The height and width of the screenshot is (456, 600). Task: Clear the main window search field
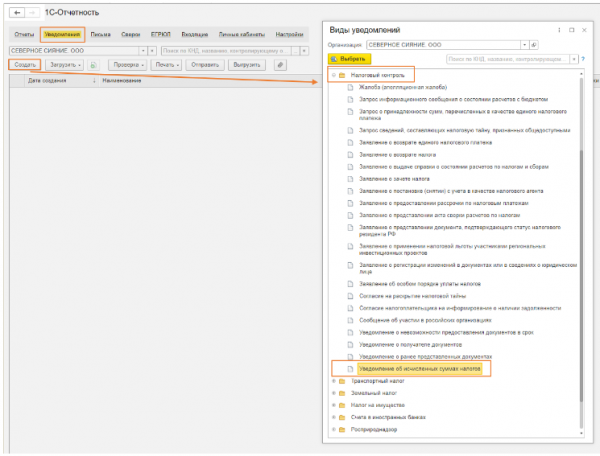304,50
